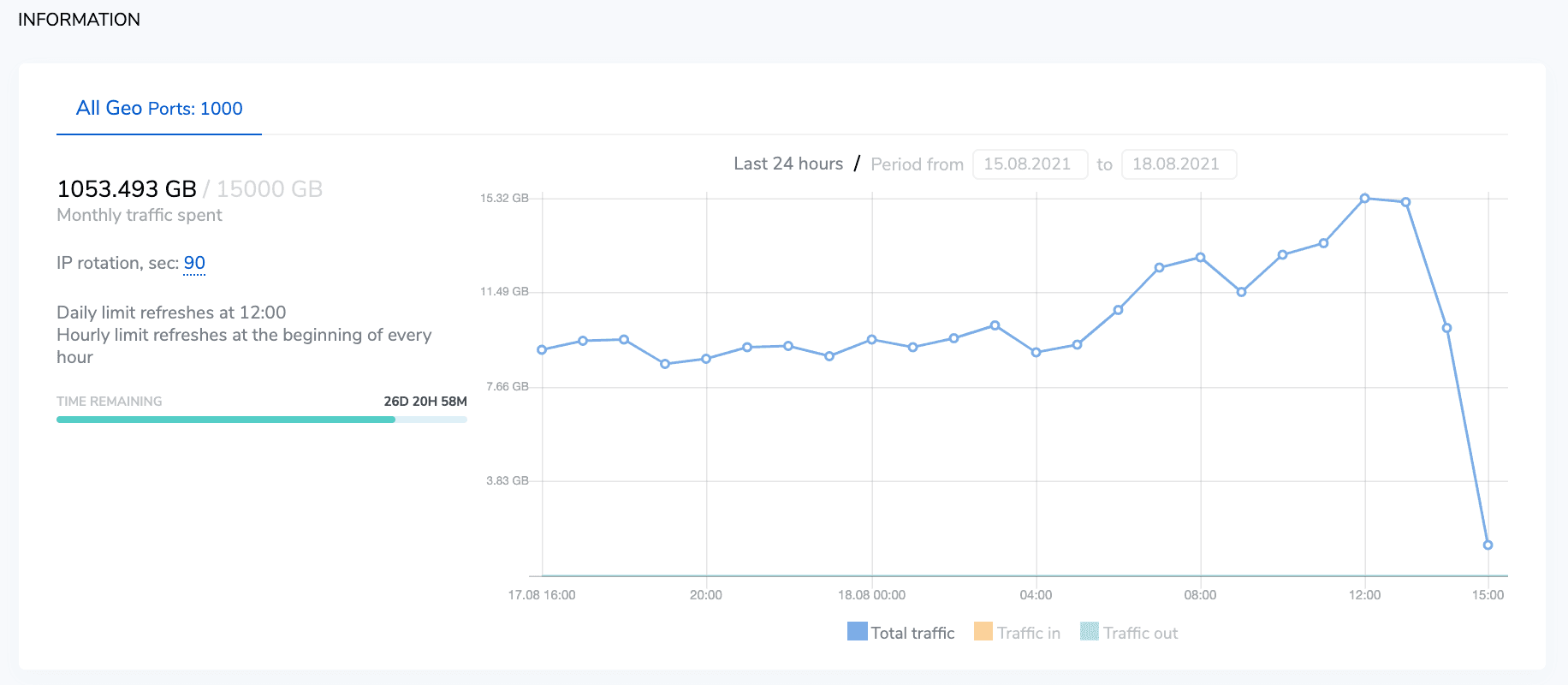This screenshot has width=1568, height=685.
Task: Select the chart data point at 08:00
Action: [x=1200, y=258]
